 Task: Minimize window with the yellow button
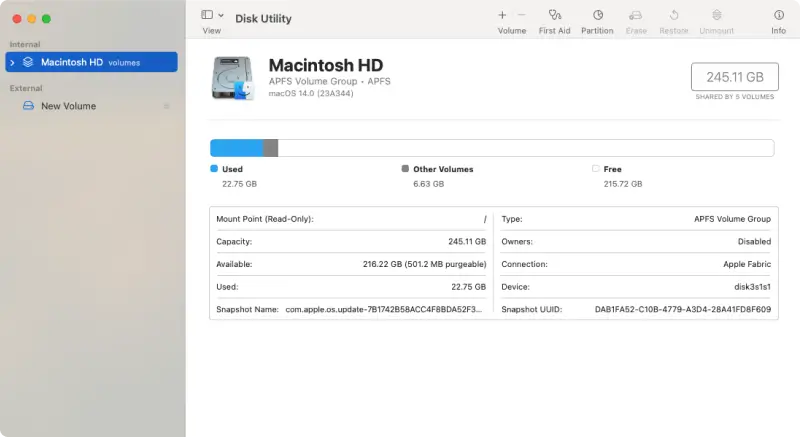pos(32,19)
